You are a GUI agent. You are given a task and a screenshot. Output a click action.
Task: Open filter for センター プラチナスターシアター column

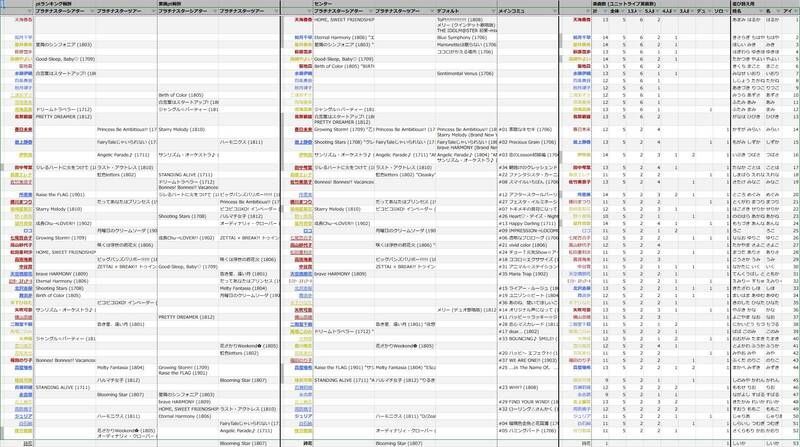[370, 11]
